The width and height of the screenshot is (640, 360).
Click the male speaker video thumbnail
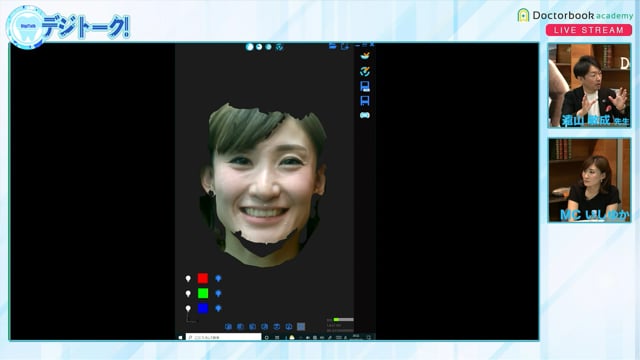(x=589, y=86)
